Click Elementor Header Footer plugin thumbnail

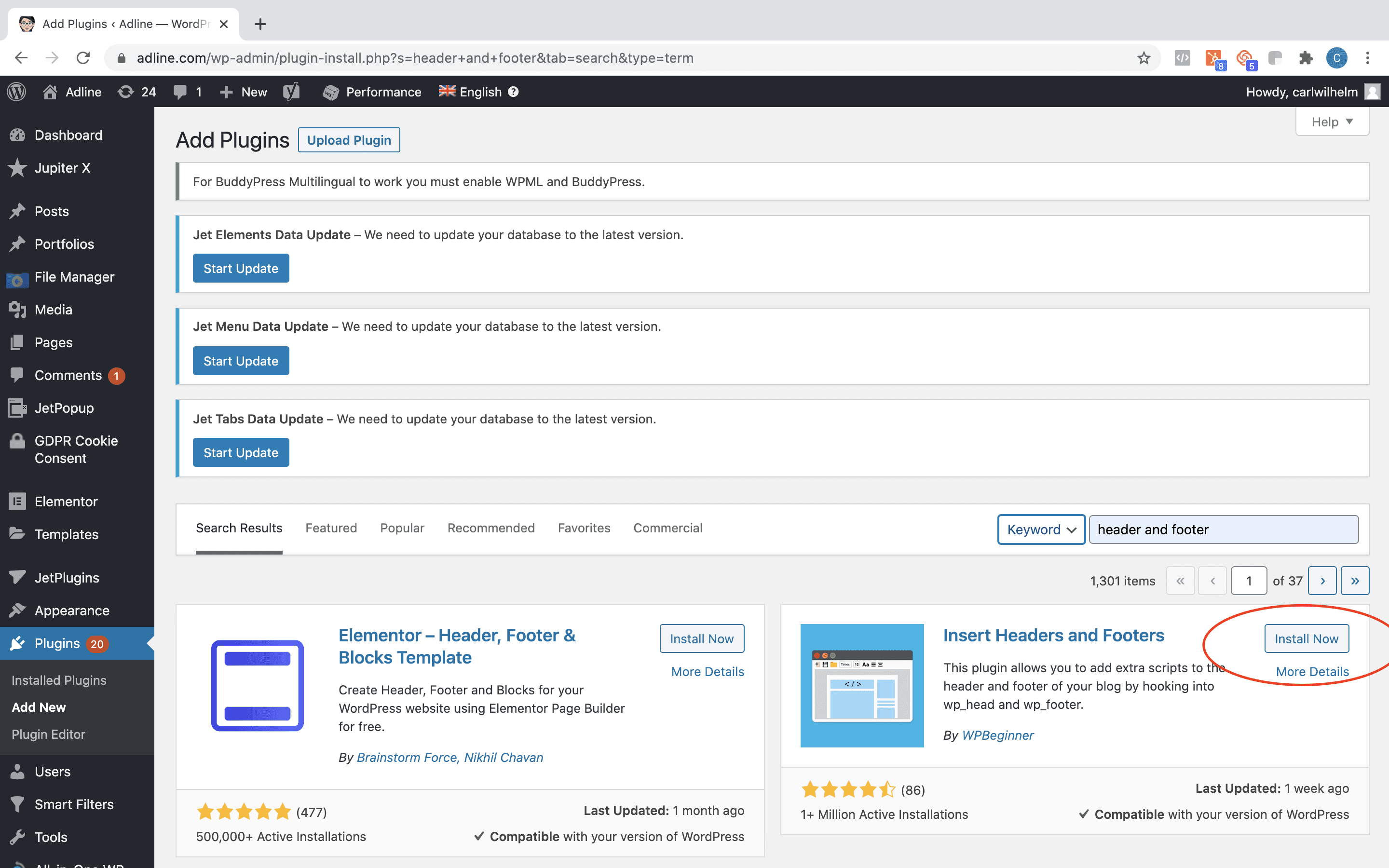click(x=258, y=685)
